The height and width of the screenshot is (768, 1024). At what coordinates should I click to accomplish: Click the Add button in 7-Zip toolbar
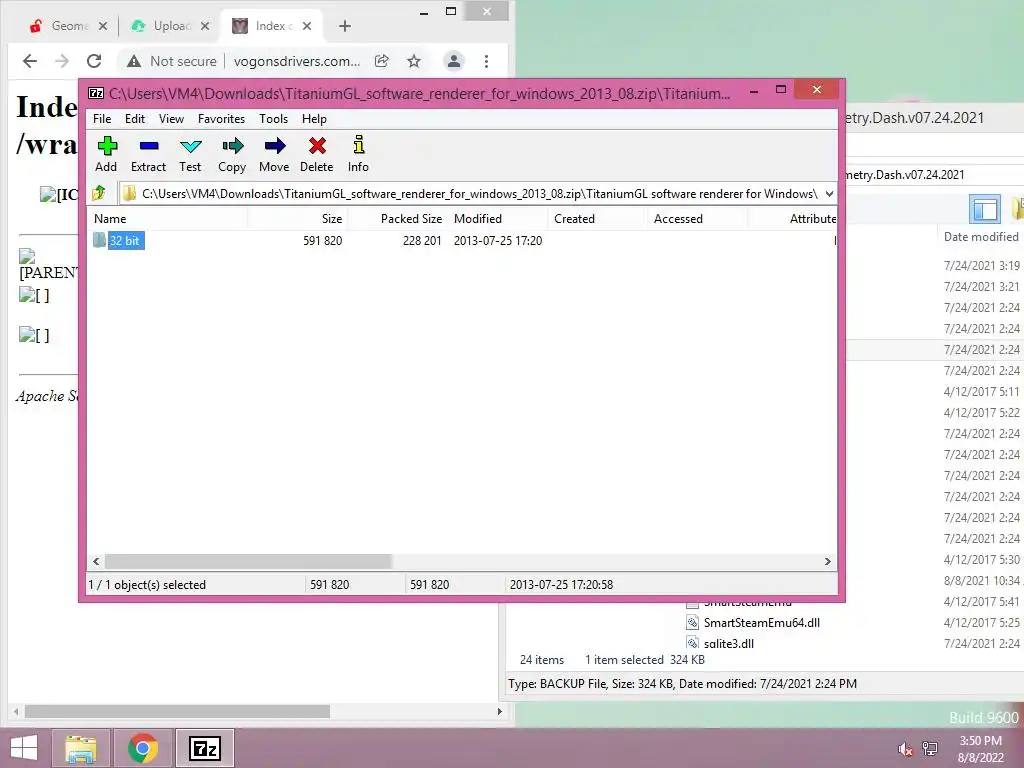pos(106,154)
